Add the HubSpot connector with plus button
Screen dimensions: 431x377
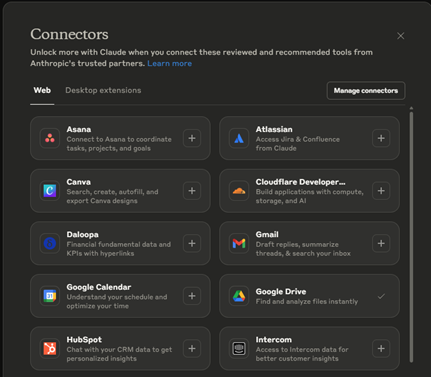pyautogui.click(x=192, y=348)
